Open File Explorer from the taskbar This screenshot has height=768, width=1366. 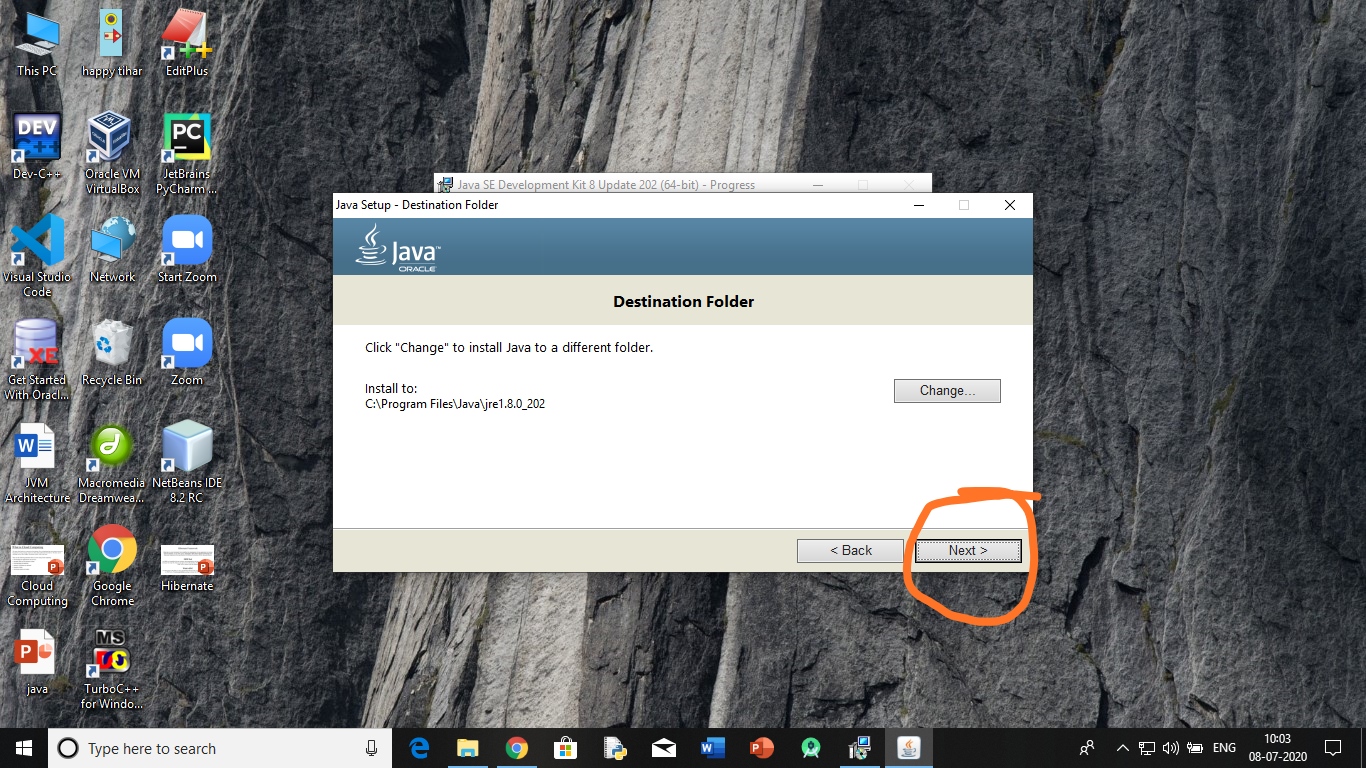coord(467,748)
